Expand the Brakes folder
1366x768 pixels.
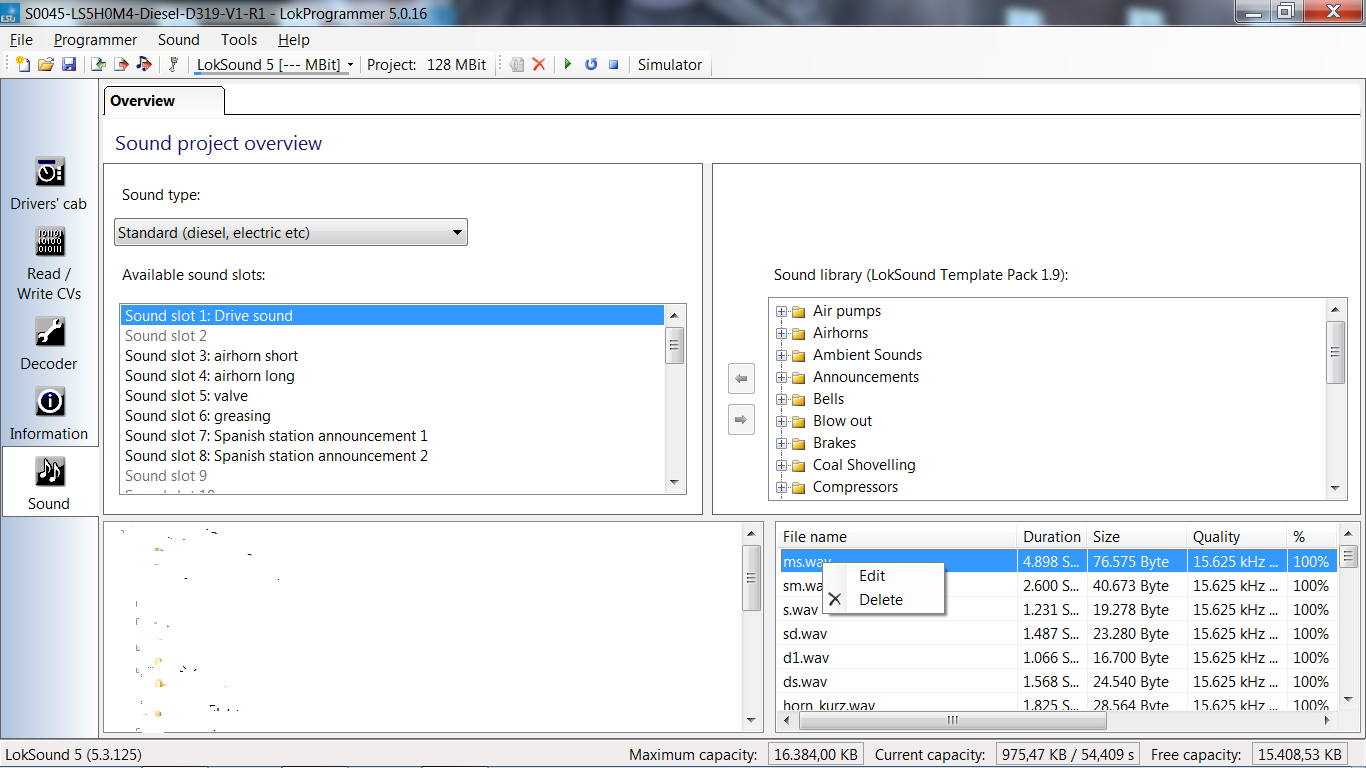(x=781, y=443)
